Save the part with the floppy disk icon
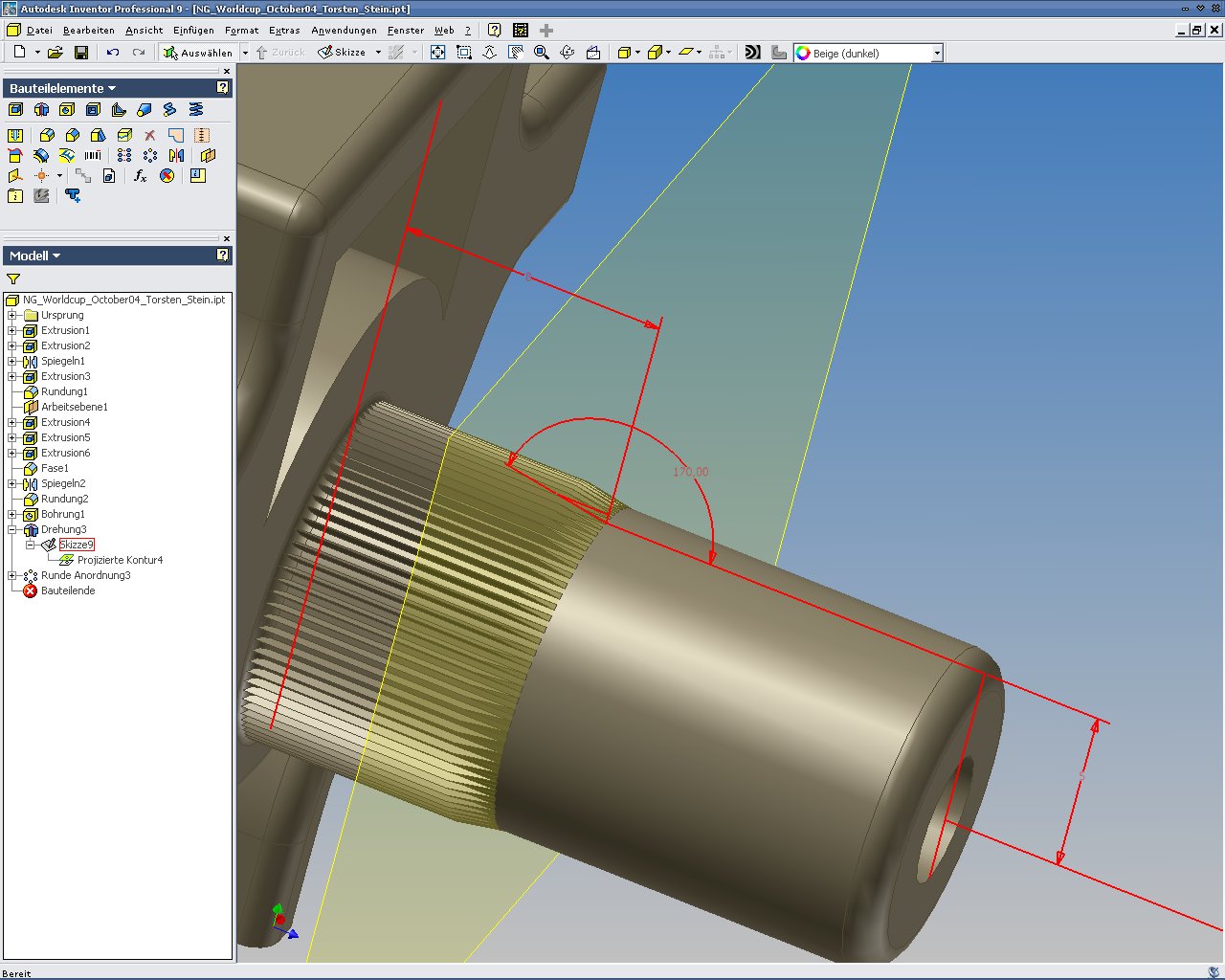Screen dimensions: 1225x980 pos(81,53)
